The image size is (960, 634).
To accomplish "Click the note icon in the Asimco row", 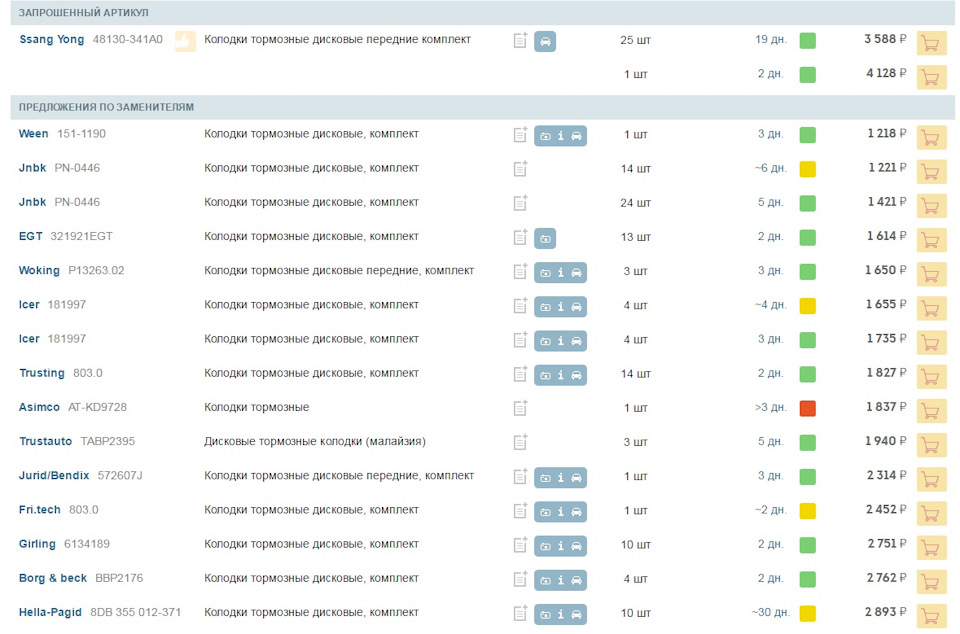I will [x=520, y=408].
